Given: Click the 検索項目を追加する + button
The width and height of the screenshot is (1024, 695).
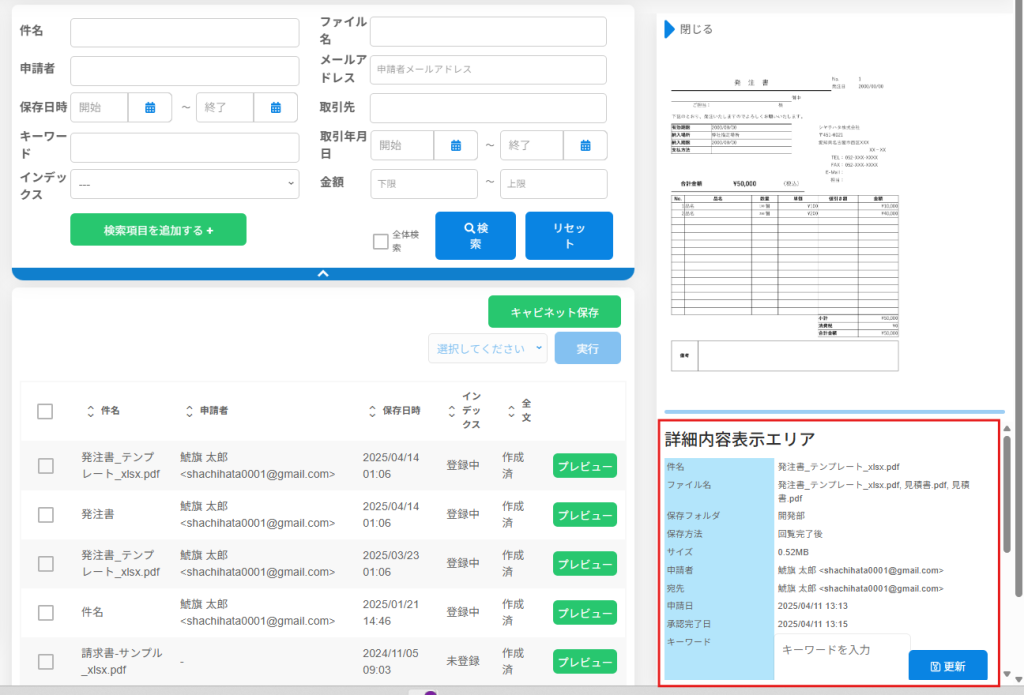Looking at the screenshot, I should [158, 230].
